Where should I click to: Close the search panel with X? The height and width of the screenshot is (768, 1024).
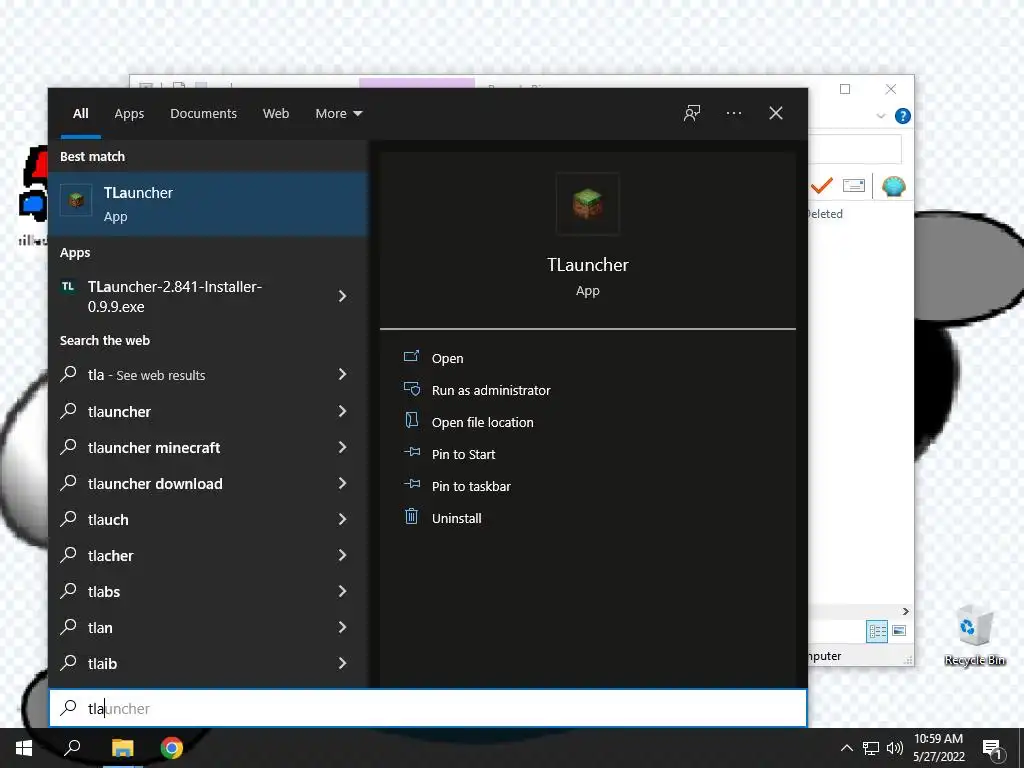click(776, 113)
